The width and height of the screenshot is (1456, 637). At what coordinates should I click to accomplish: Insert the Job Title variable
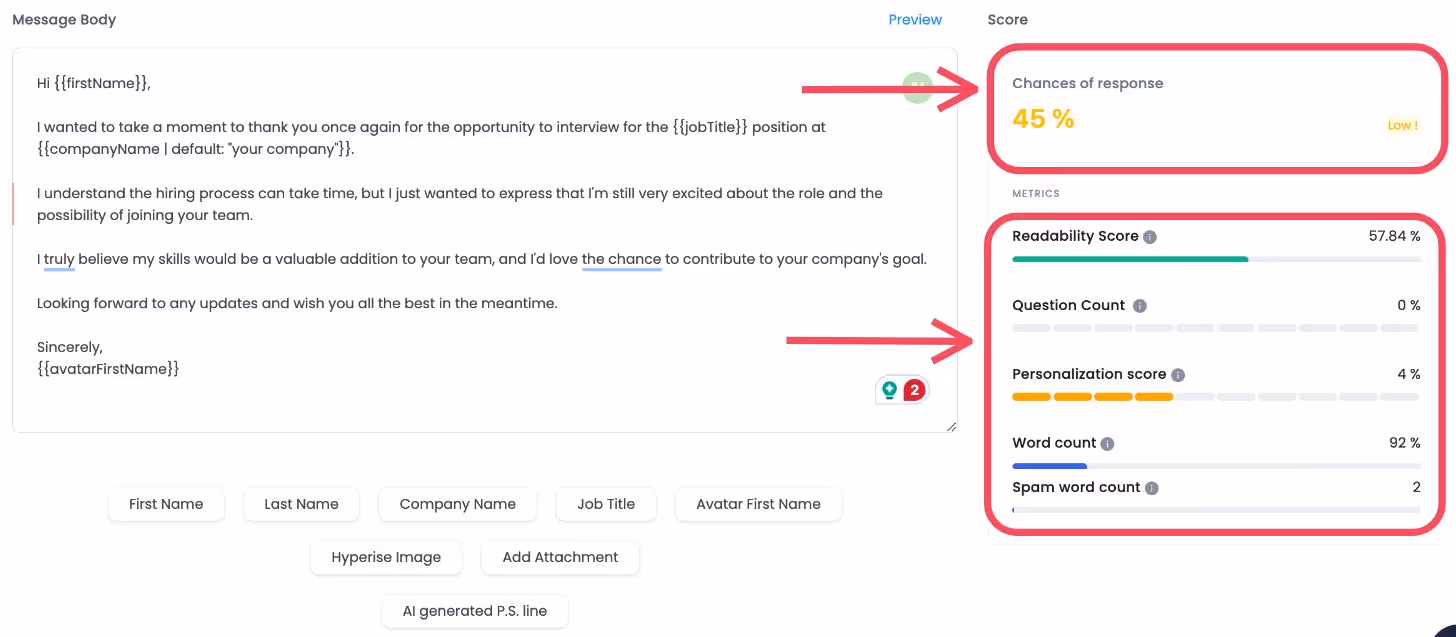tap(605, 504)
